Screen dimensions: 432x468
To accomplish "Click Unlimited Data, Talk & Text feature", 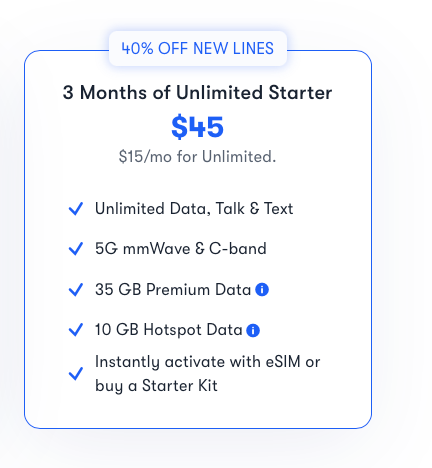I will (194, 209).
